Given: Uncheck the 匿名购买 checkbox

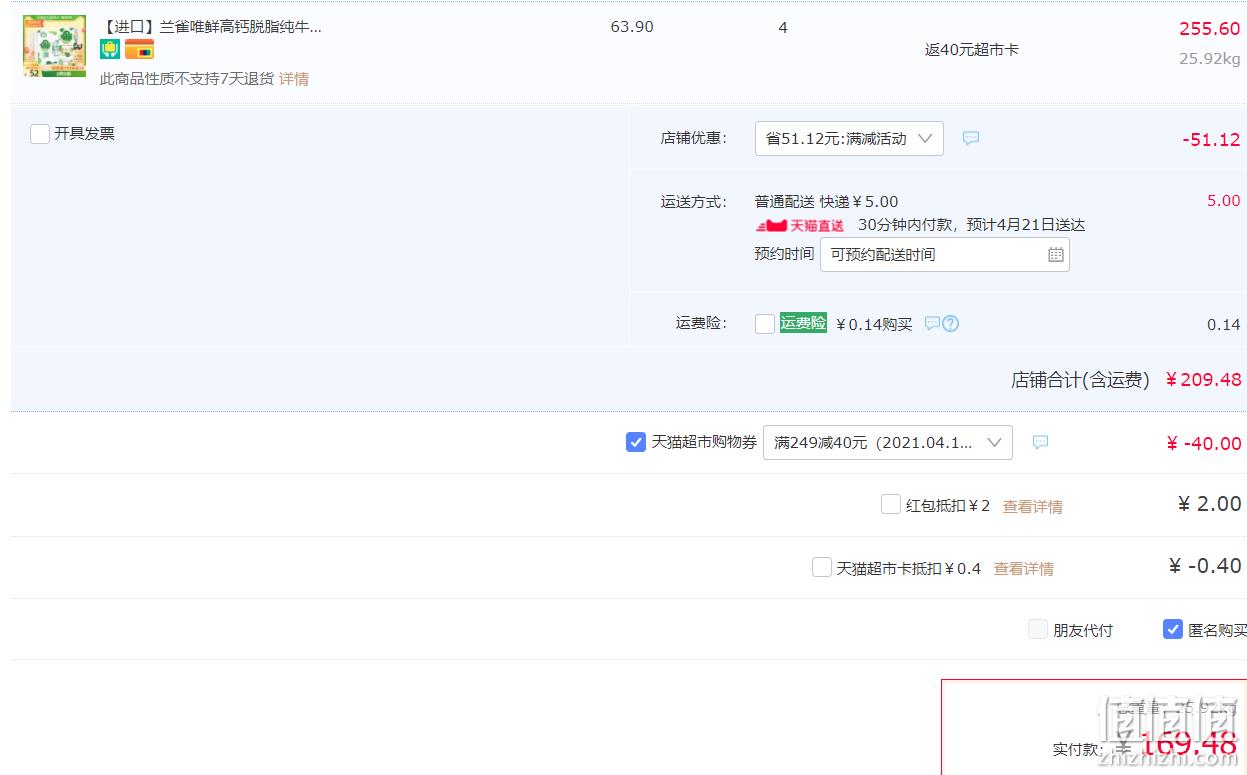Looking at the screenshot, I should pos(1173,630).
